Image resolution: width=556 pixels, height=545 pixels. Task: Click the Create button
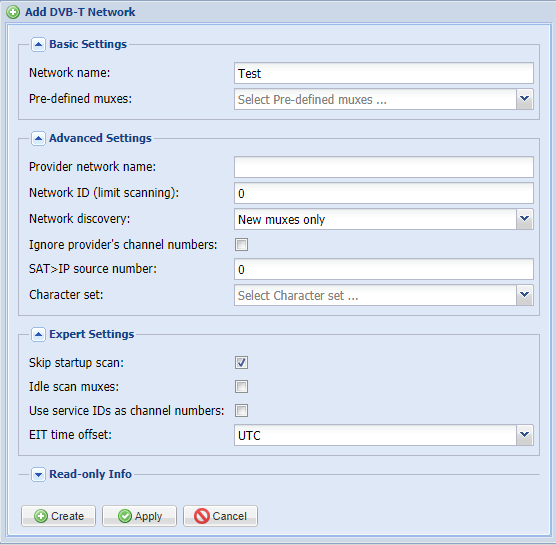59,516
